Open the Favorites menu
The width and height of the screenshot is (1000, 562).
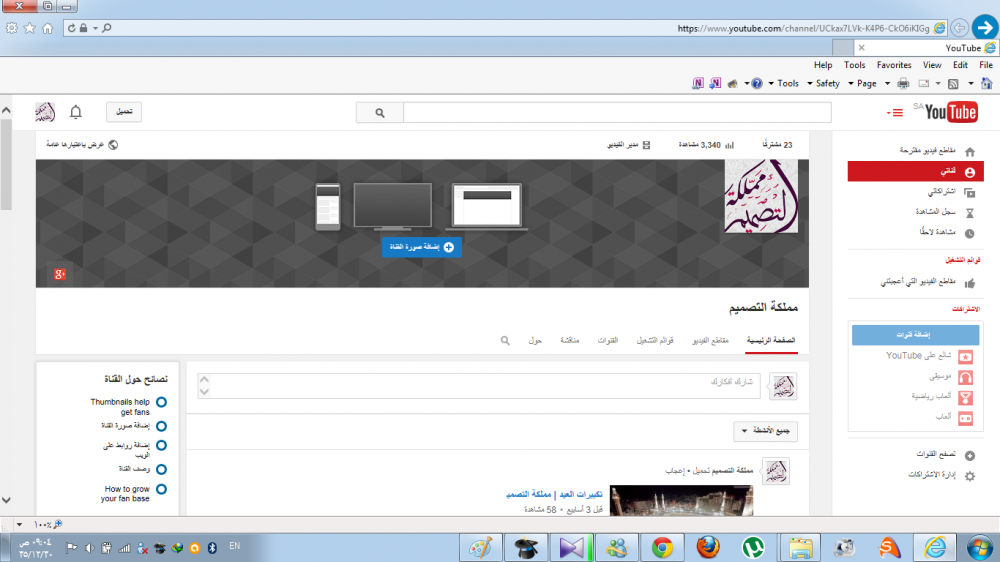tap(894, 65)
